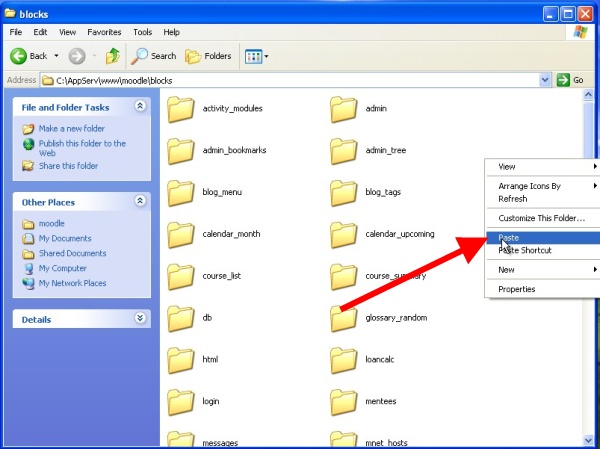The image size is (600, 449).
Task: Open the Help menu
Action: coord(171,32)
